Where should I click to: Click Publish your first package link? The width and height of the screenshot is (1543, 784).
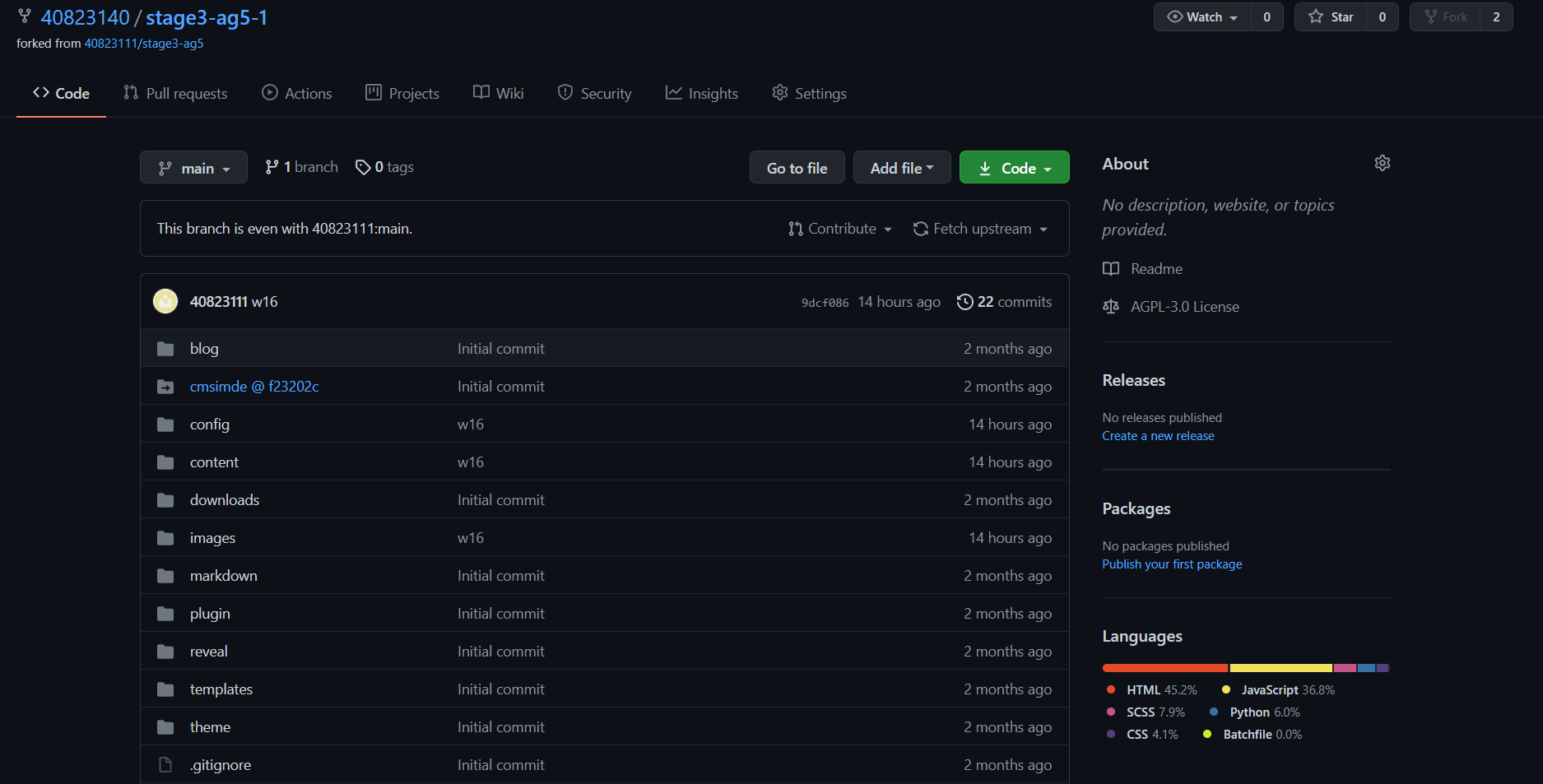coord(1172,564)
